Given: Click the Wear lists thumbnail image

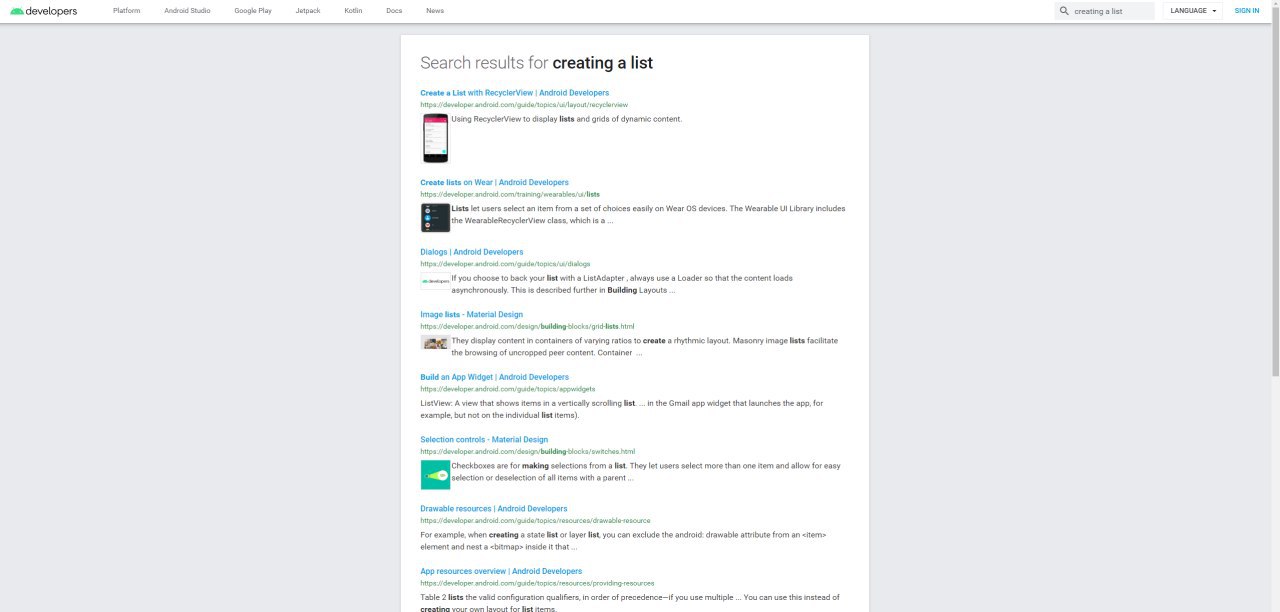Looking at the screenshot, I should (x=435, y=218).
